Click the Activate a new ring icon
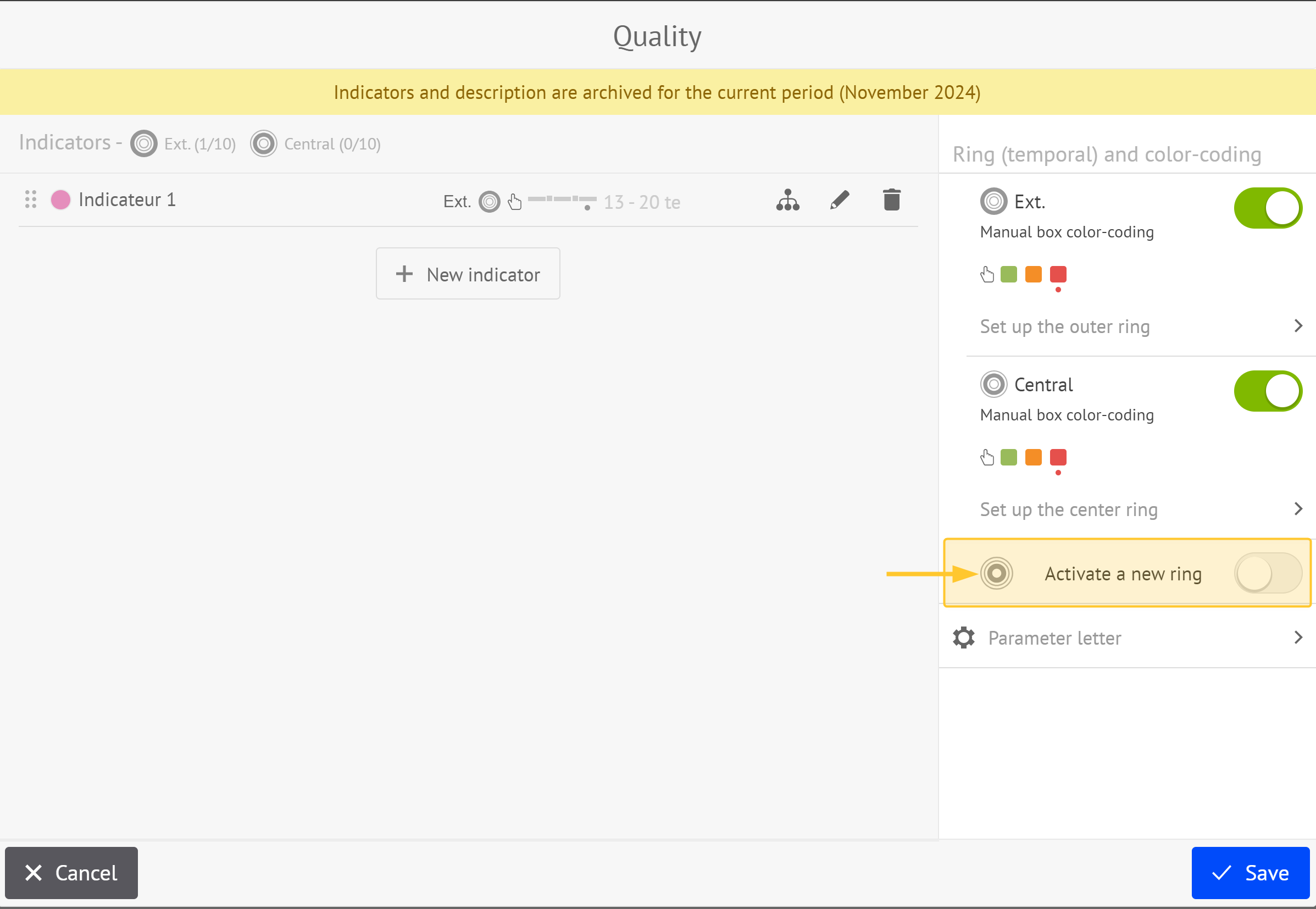 (x=996, y=573)
